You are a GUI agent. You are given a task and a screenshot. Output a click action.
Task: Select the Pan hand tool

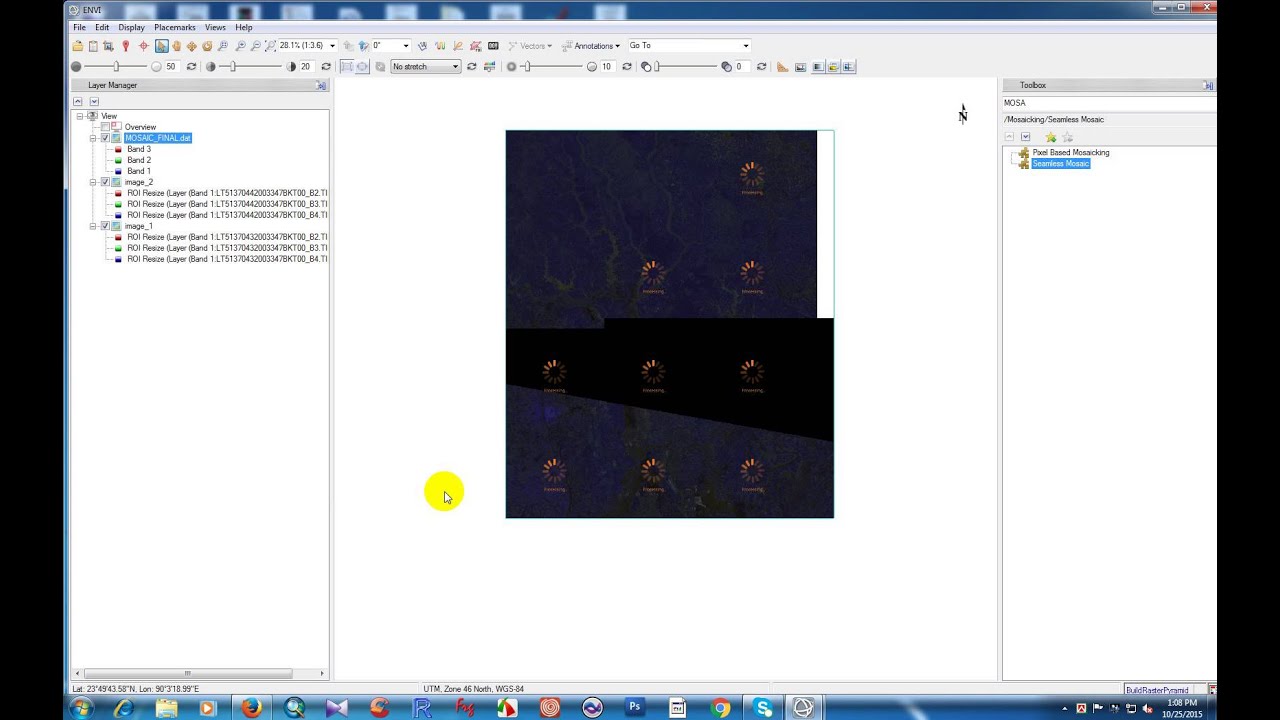click(176, 46)
